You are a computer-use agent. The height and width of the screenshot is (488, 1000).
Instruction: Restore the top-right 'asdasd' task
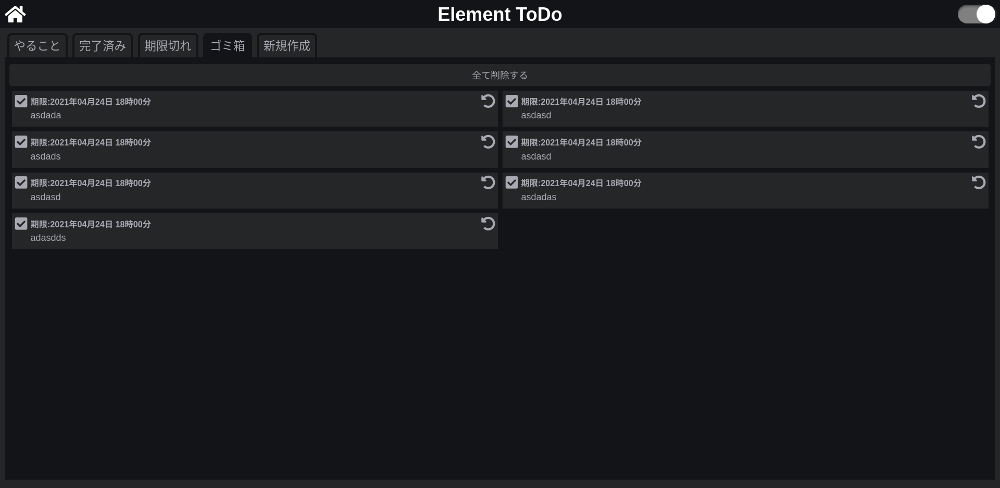coord(978,101)
